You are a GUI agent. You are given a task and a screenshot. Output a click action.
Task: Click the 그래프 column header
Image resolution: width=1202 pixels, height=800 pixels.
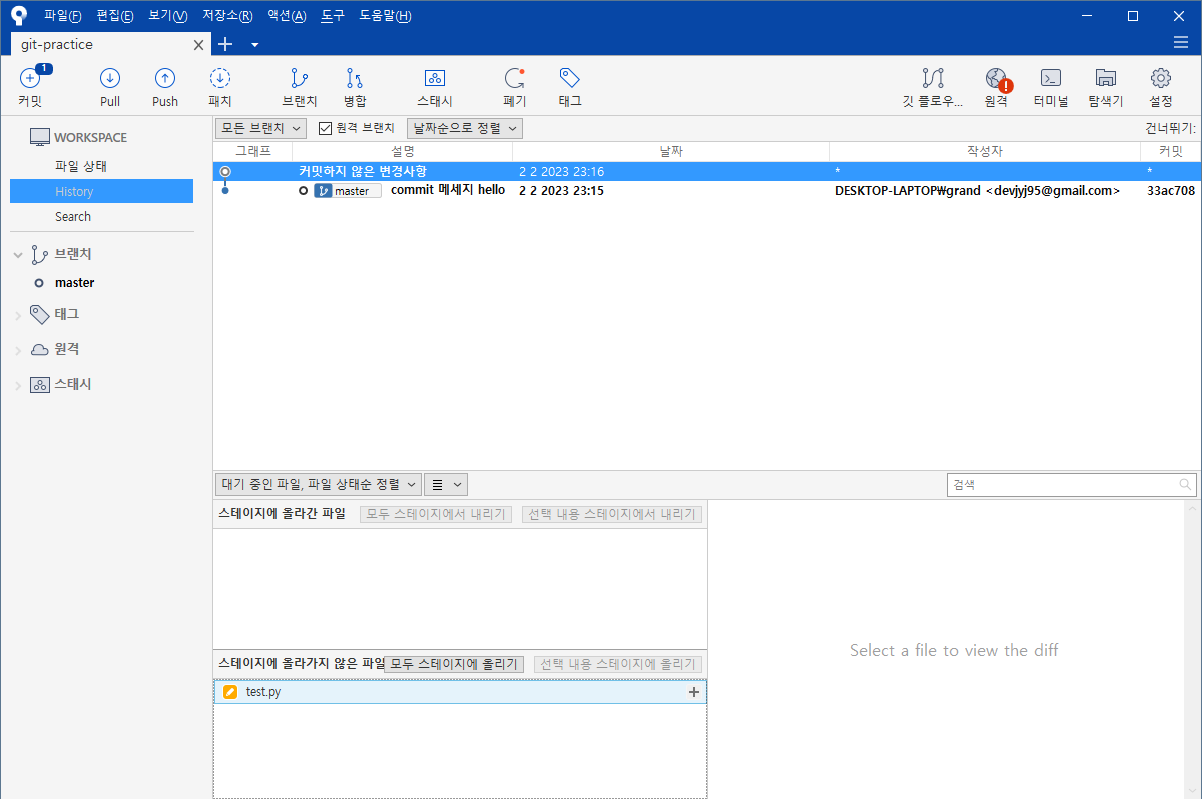(x=253, y=151)
